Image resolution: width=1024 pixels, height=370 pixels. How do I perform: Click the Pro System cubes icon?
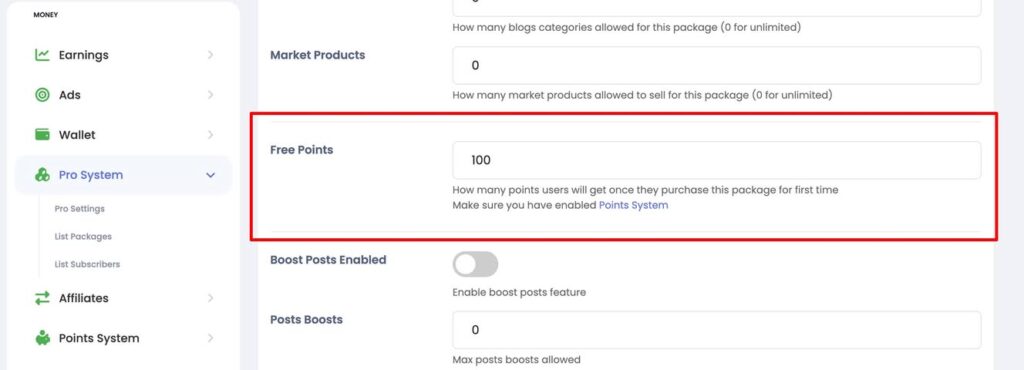click(42, 175)
